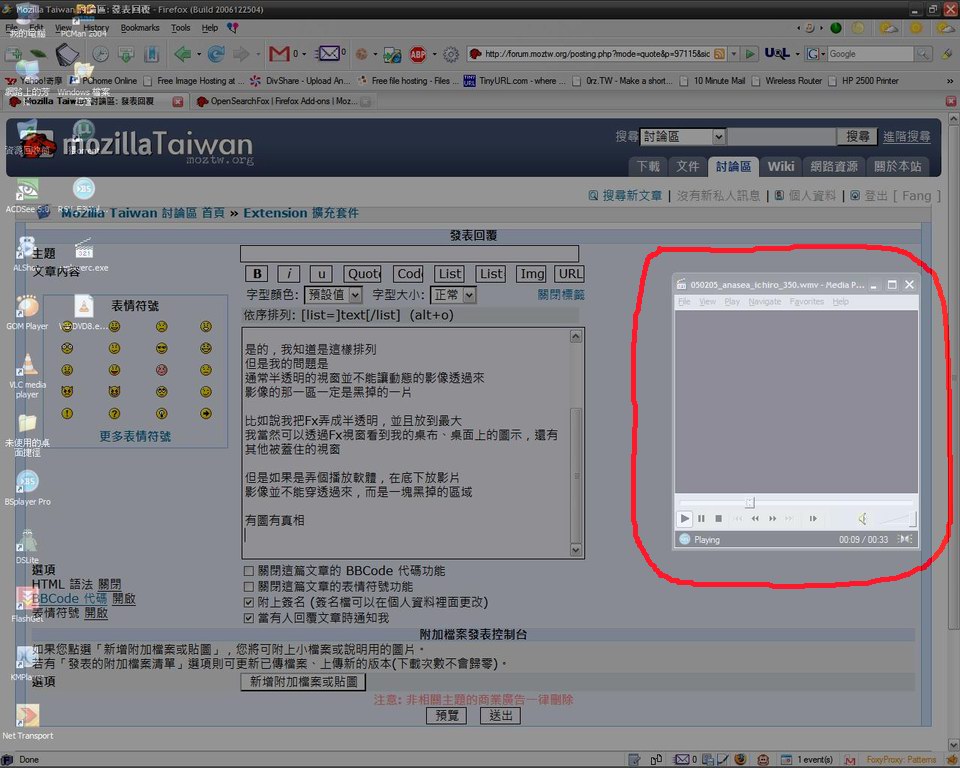Mute the Media Player speaker icon

coord(863,518)
